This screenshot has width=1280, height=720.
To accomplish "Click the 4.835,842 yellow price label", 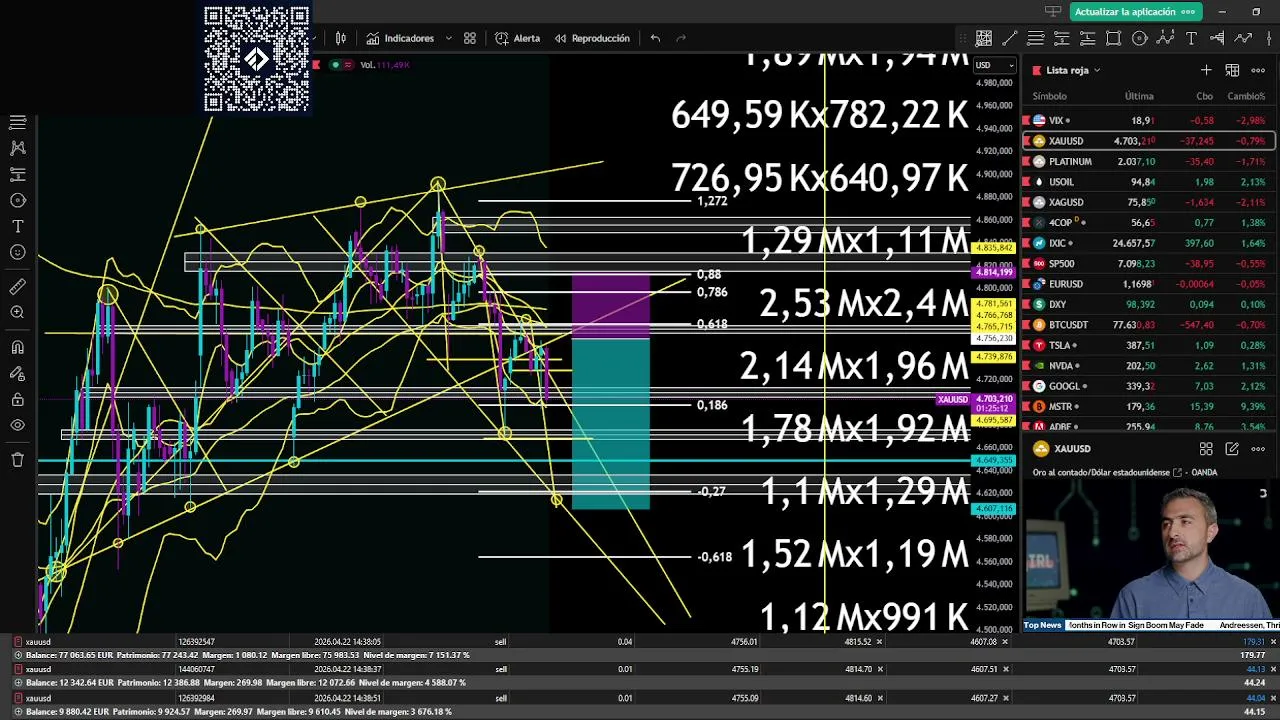I will (993, 247).
